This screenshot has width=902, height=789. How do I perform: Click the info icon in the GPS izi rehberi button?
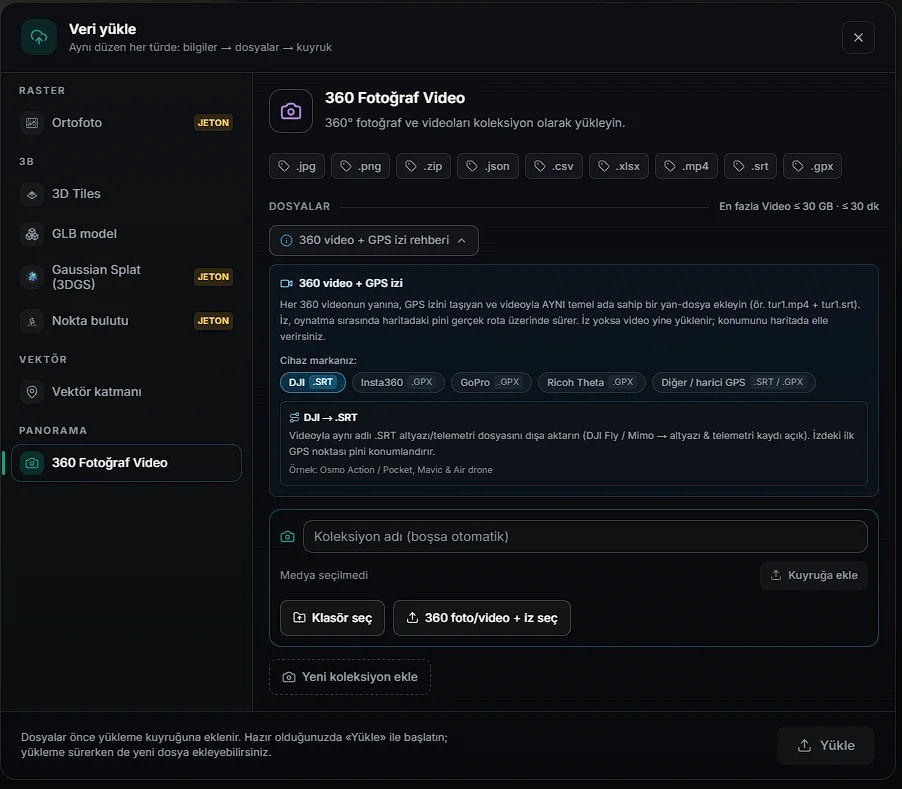coord(286,240)
